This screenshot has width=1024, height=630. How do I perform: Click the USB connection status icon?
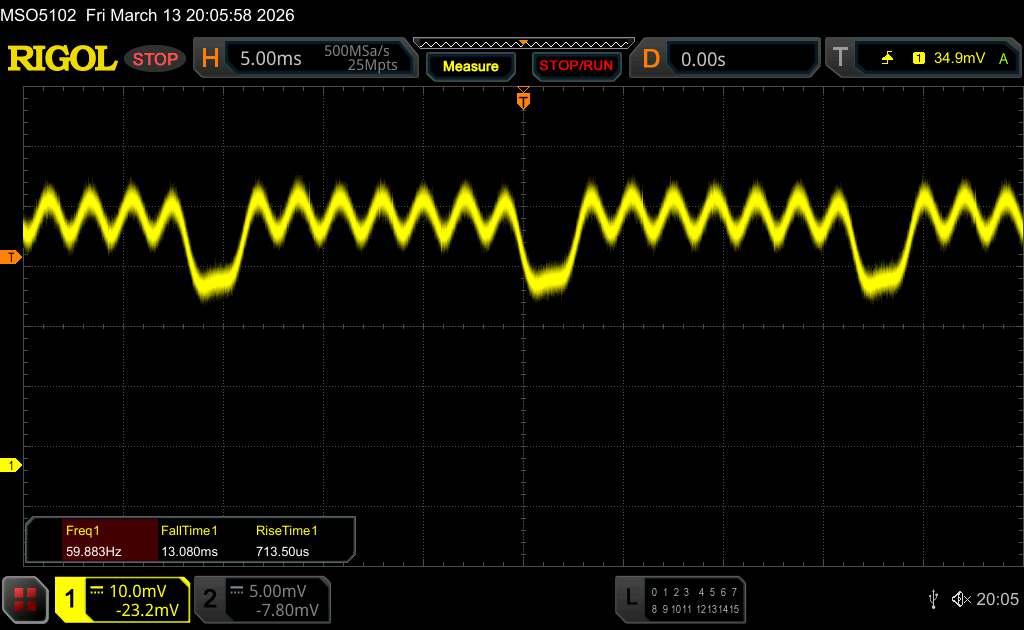point(933,599)
